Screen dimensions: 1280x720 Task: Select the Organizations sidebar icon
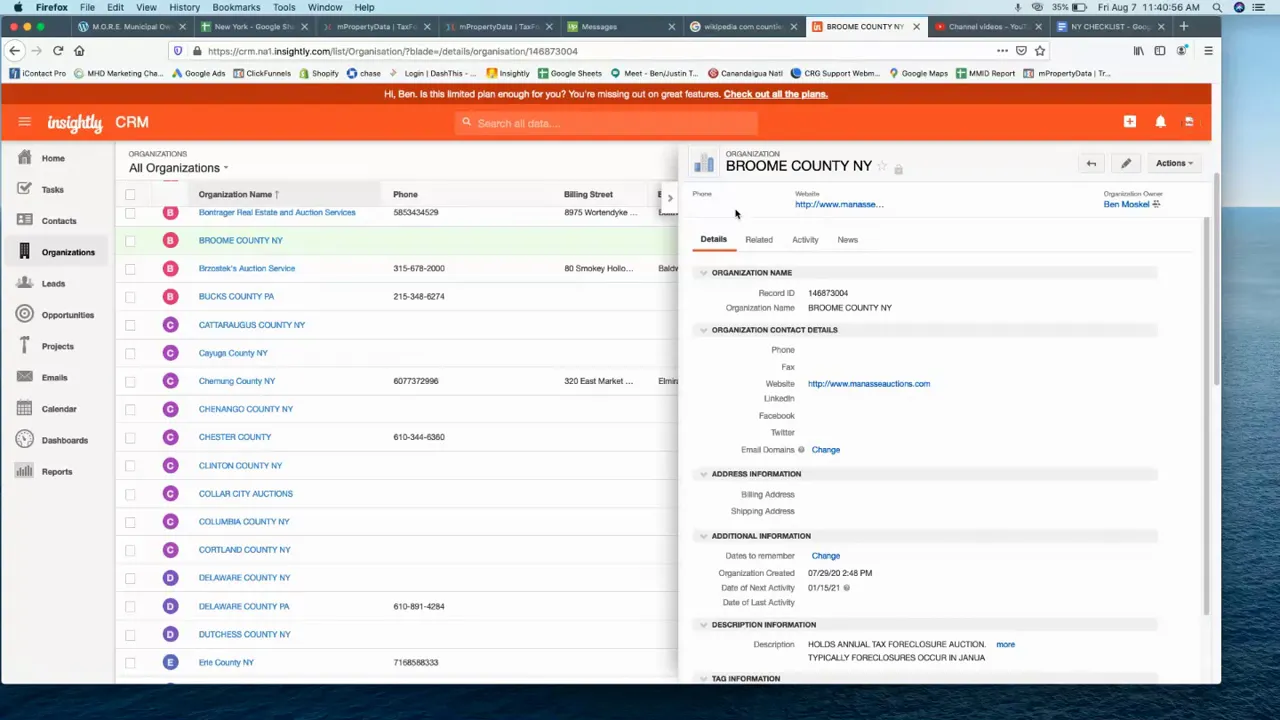pyautogui.click(x=24, y=252)
